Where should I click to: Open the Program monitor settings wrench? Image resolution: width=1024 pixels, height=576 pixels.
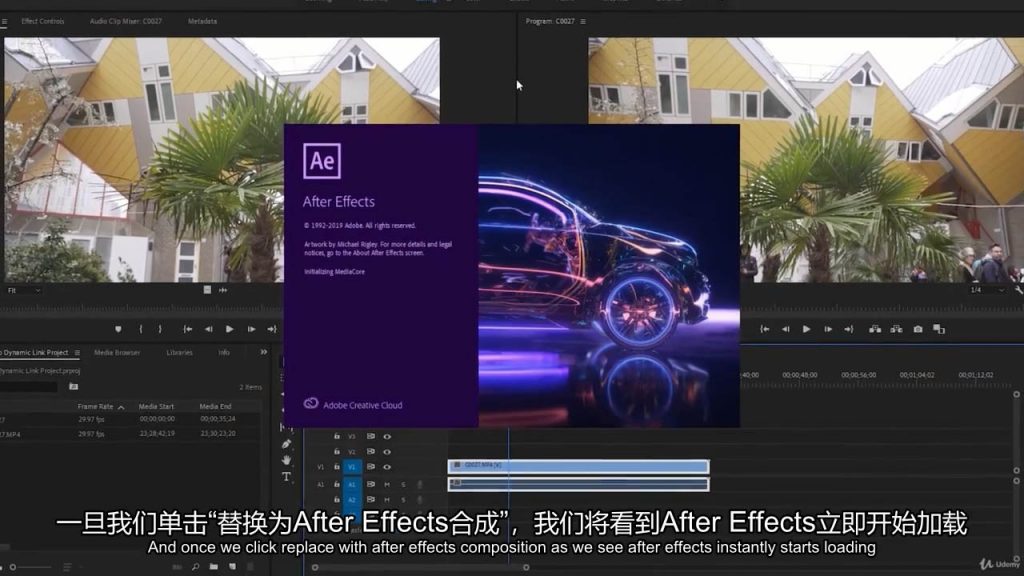pos(1019,289)
